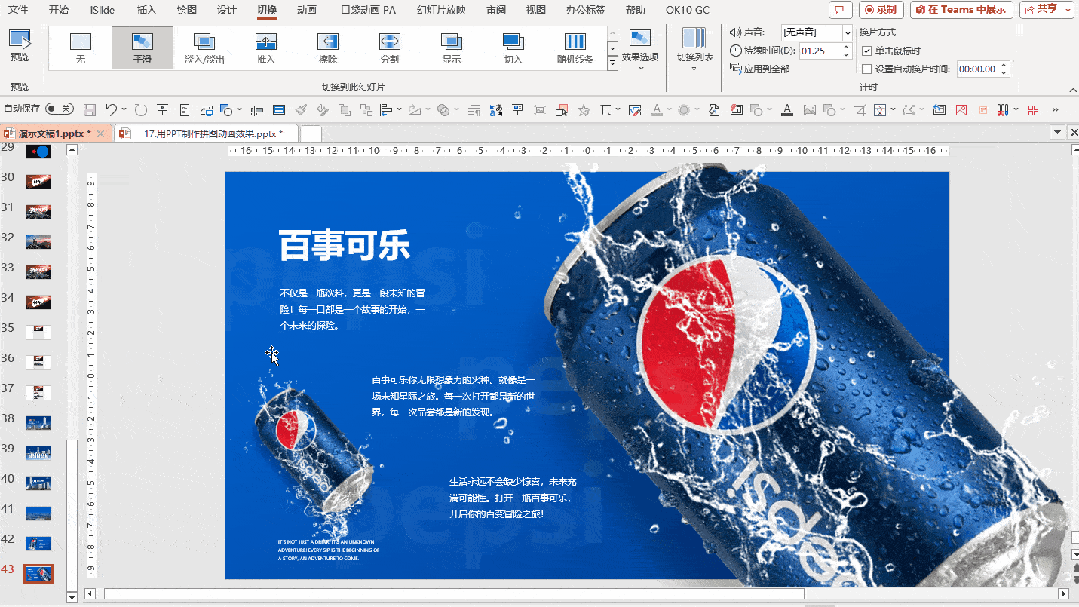Screen dimensions: 1079x607
Task: Apply the 擦除 (Wipe) transition
Action: [328, 47]
